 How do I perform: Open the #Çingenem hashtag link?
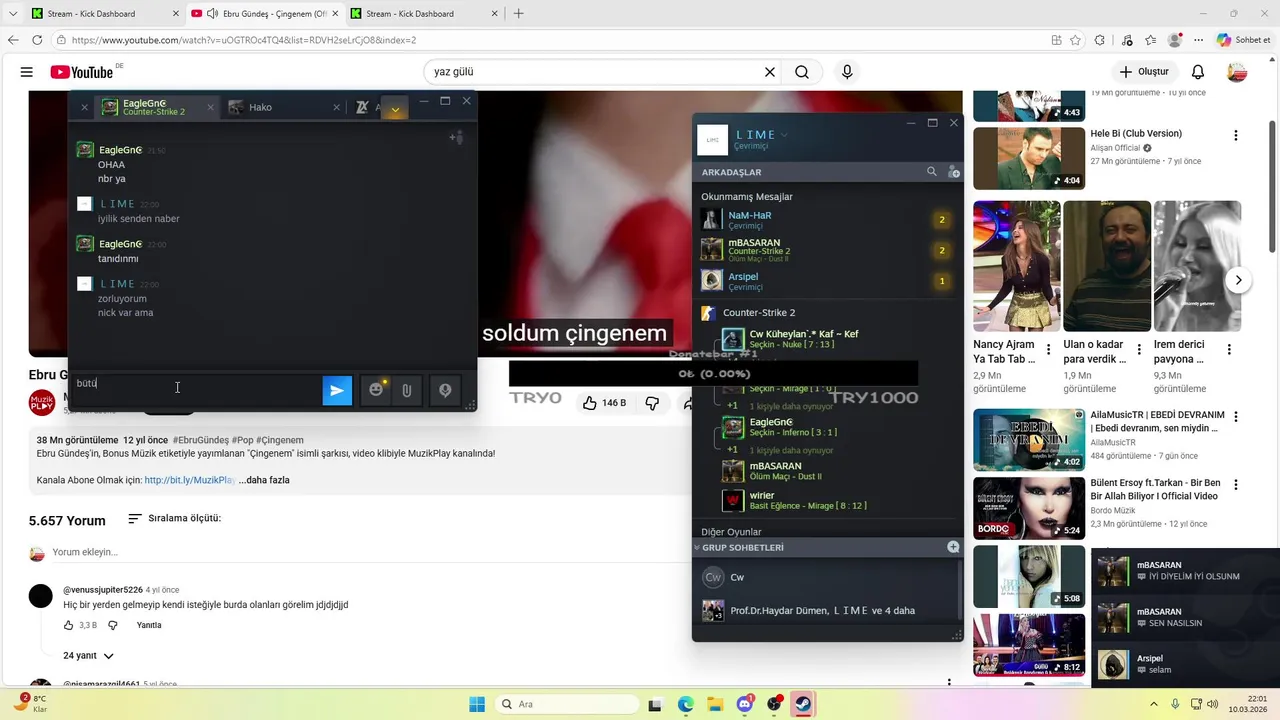[x=280, y=440]
